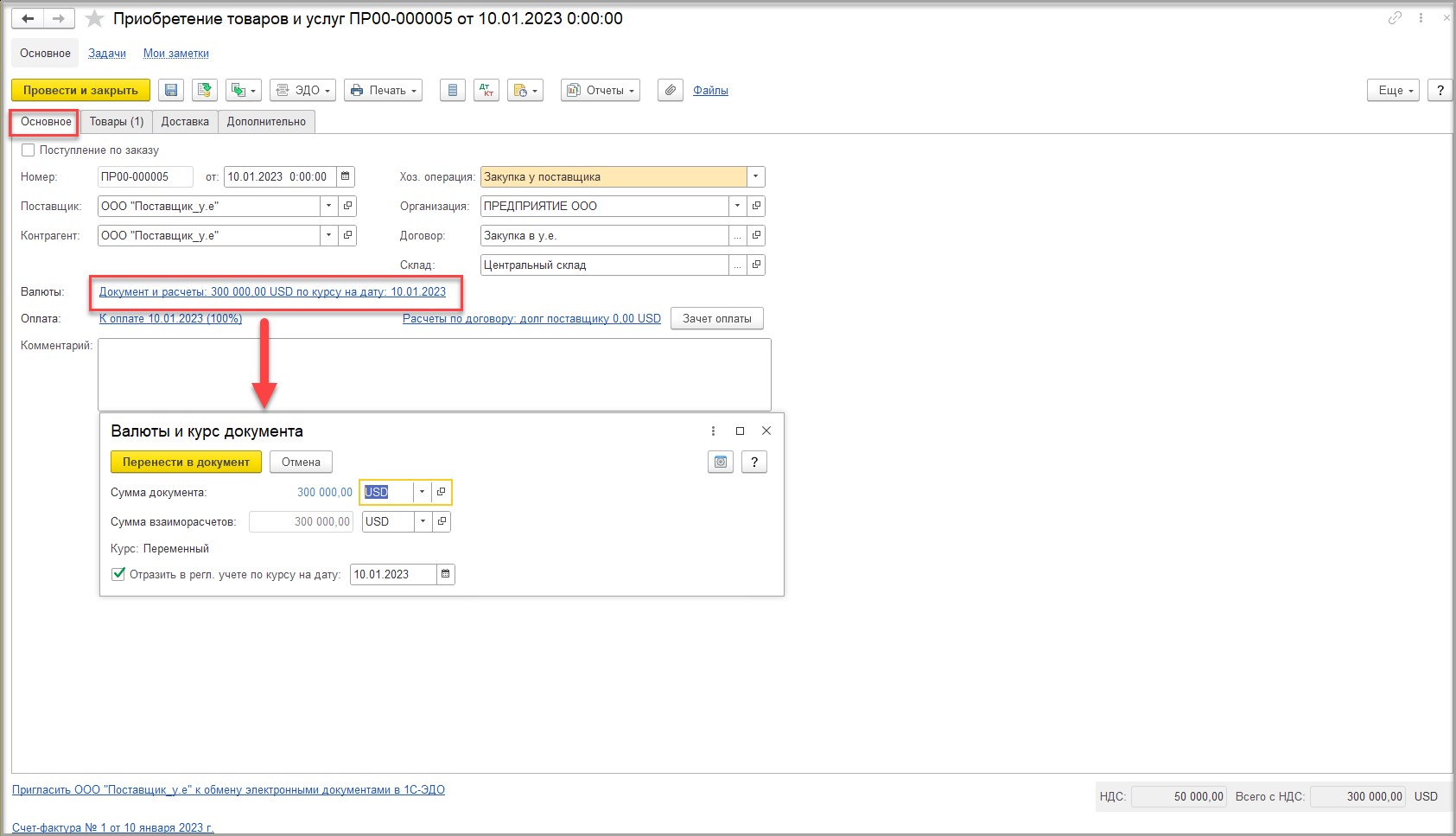Click the paperclip attachments icon
This screenshot has width=1456, height=836.
(671, 91)
